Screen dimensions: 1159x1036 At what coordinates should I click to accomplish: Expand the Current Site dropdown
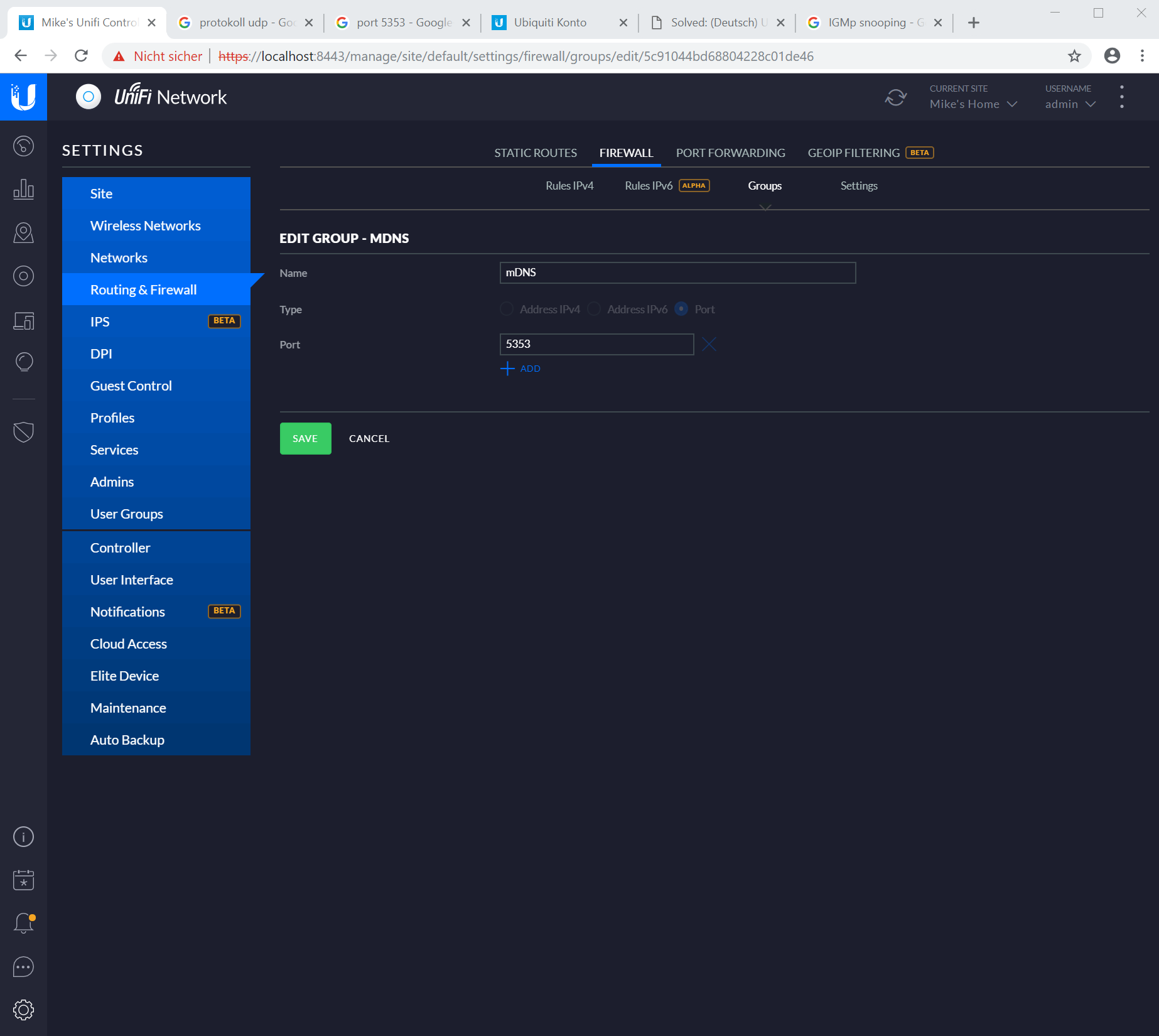[x=973, y=104]
